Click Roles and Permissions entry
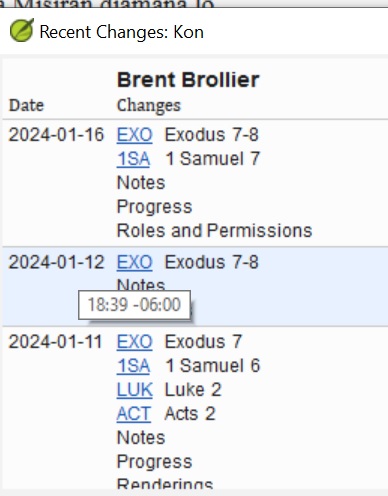 214,231
